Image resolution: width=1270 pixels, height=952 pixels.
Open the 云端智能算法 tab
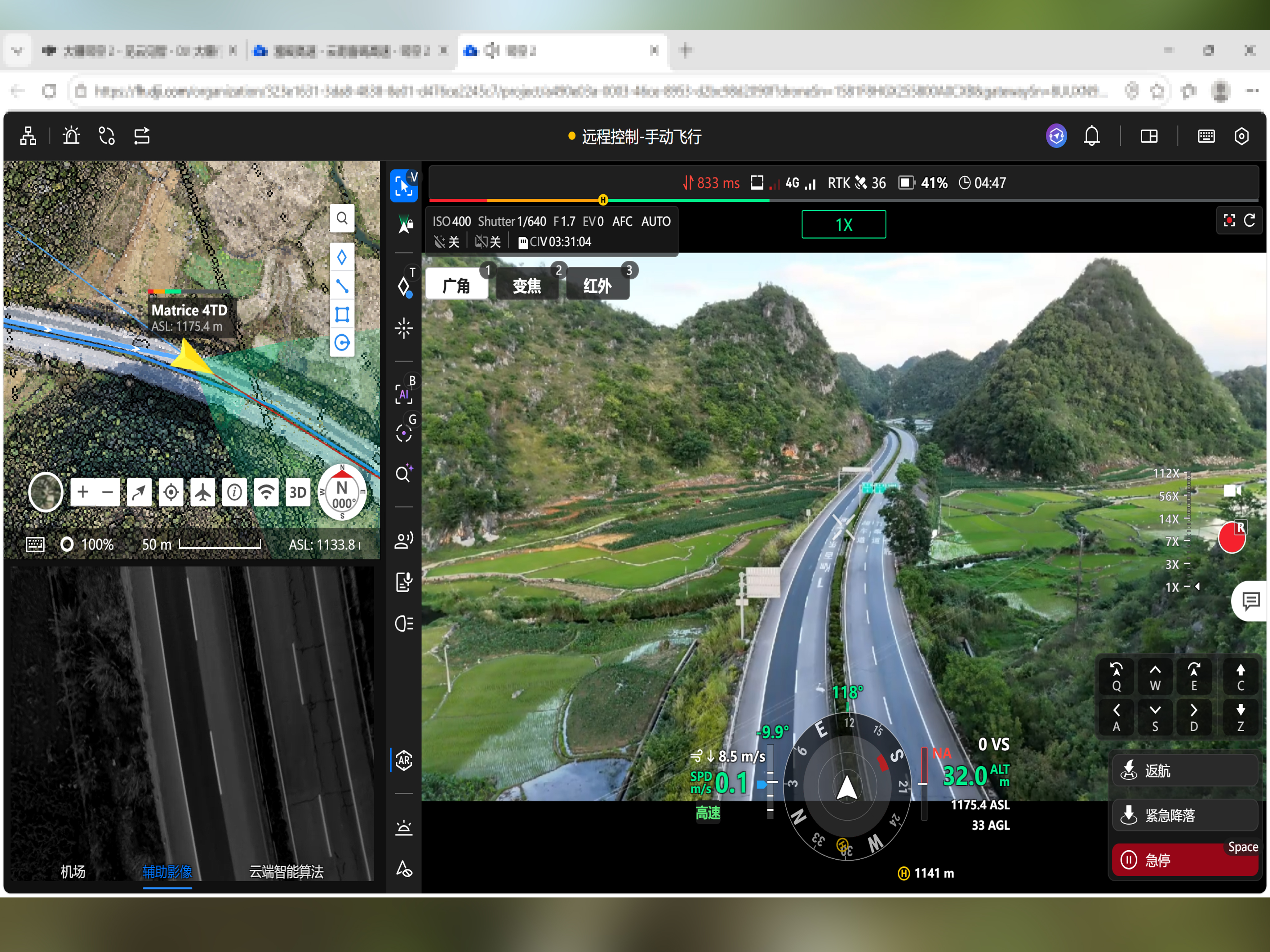pos(286,871)
